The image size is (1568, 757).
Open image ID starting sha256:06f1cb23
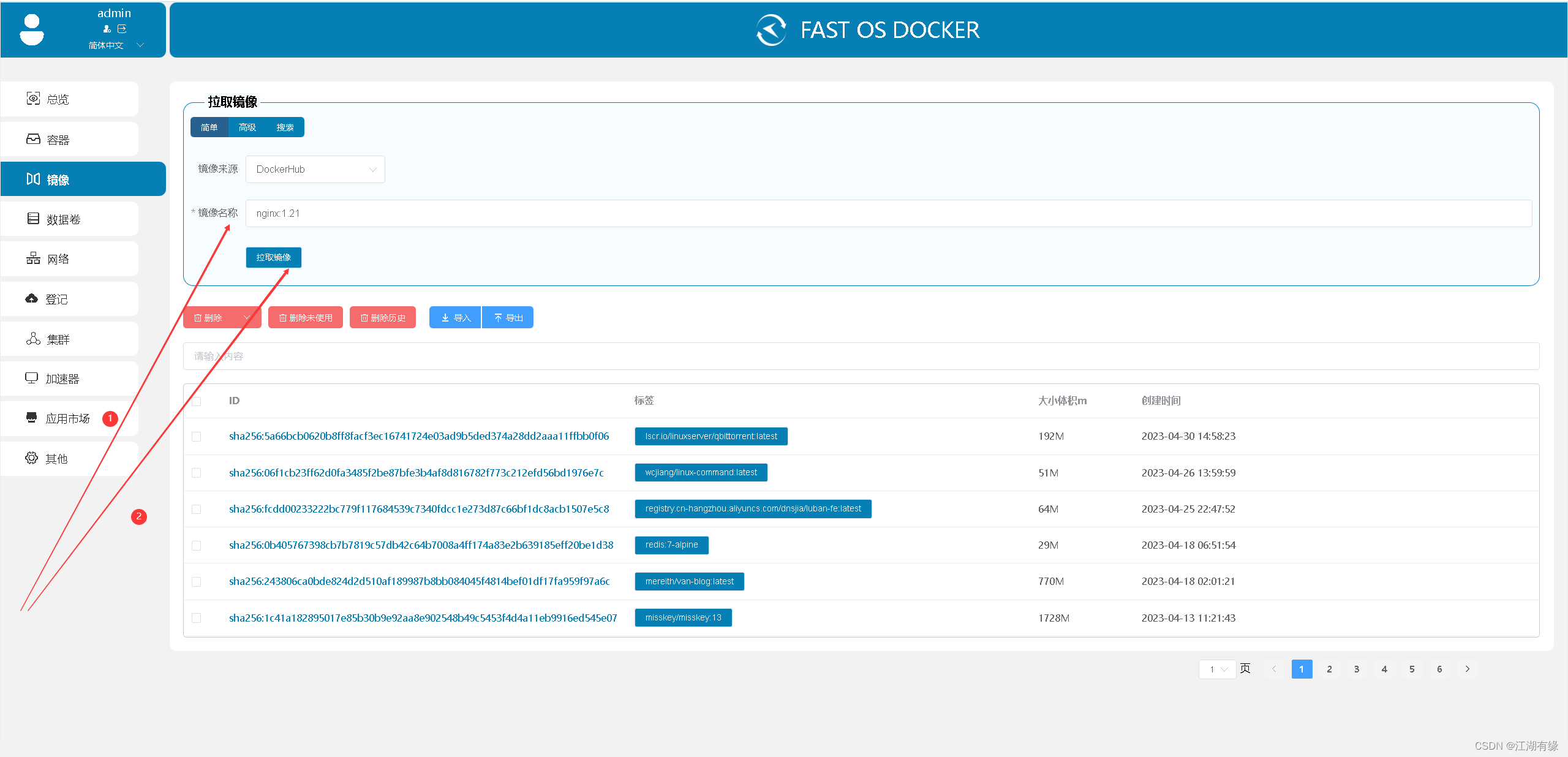click(416, 472)
